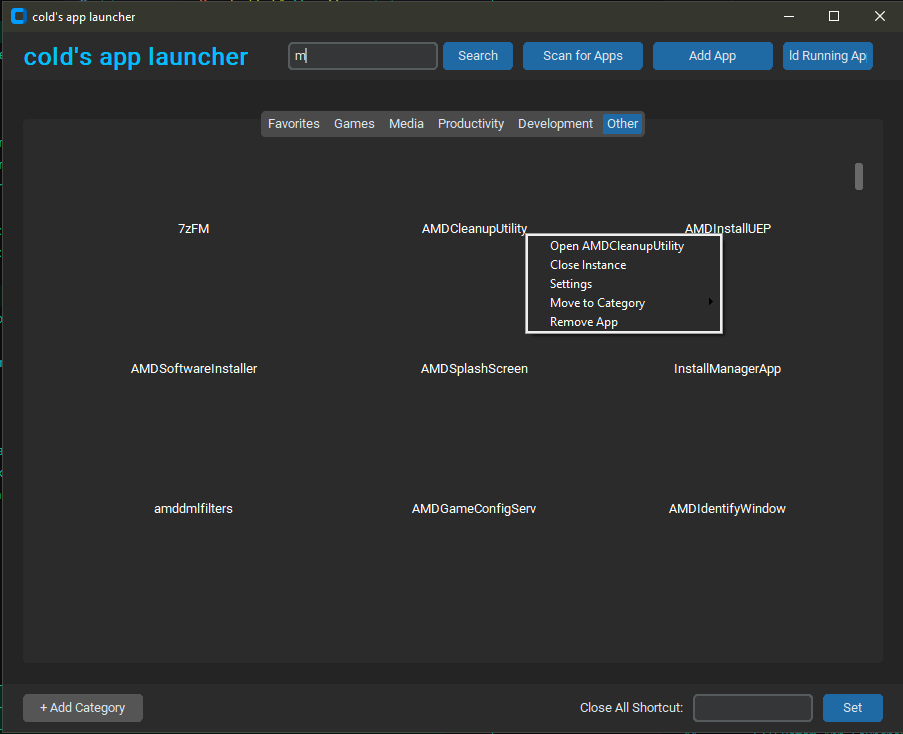Click the Set shortcut button

852,708
